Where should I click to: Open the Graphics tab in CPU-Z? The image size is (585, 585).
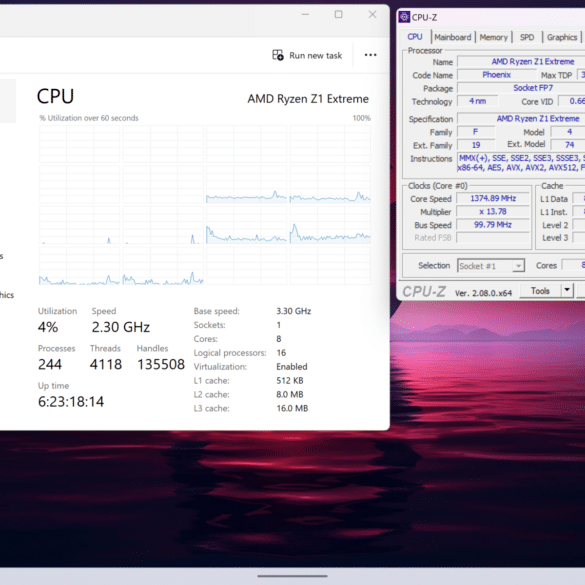tap(562, 37)
